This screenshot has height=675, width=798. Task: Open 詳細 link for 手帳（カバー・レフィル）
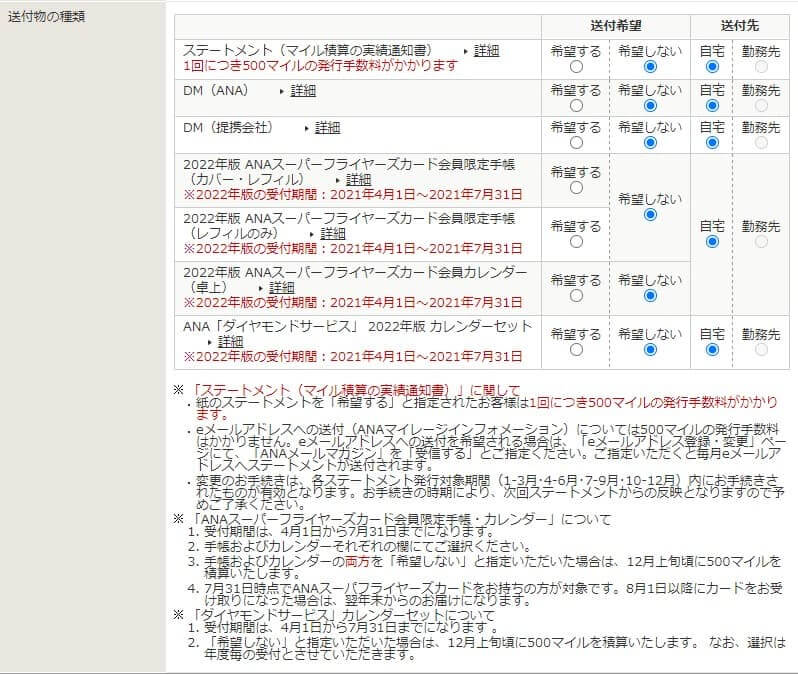[x=358, y=180]
